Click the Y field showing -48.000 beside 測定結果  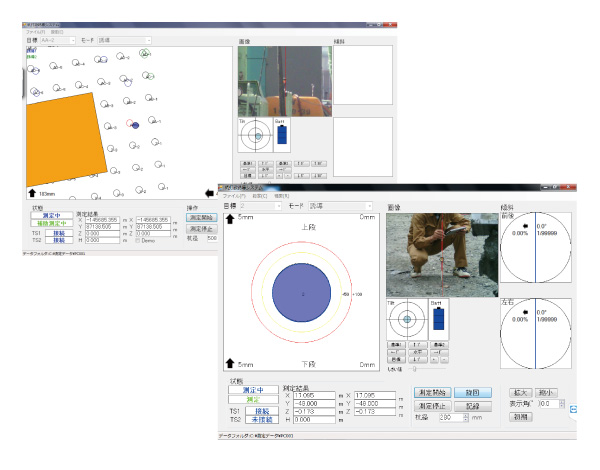point(315,403)
